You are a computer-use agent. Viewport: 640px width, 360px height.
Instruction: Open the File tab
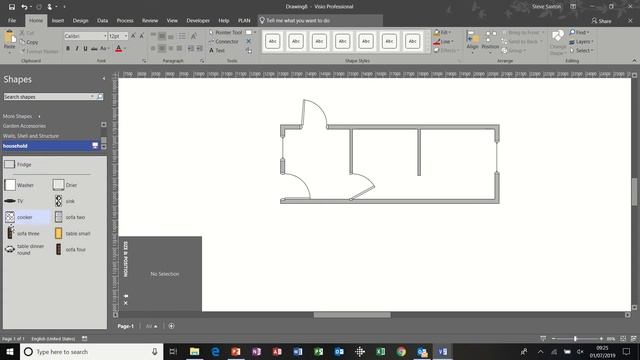(x=12, y=20)
